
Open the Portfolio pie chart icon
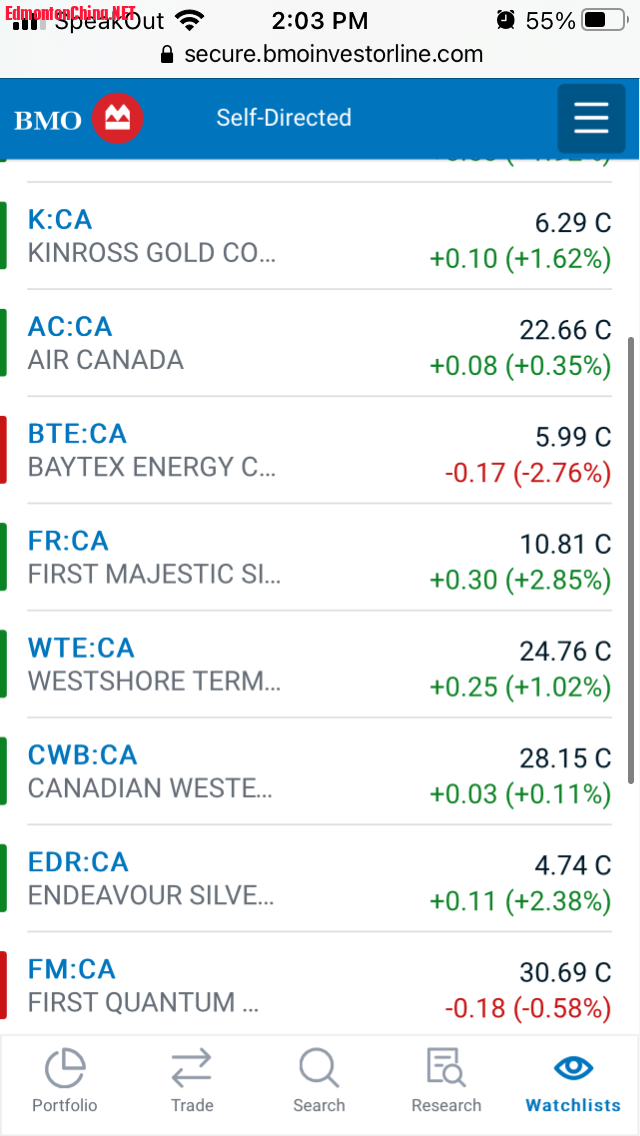coord(65,1069)
